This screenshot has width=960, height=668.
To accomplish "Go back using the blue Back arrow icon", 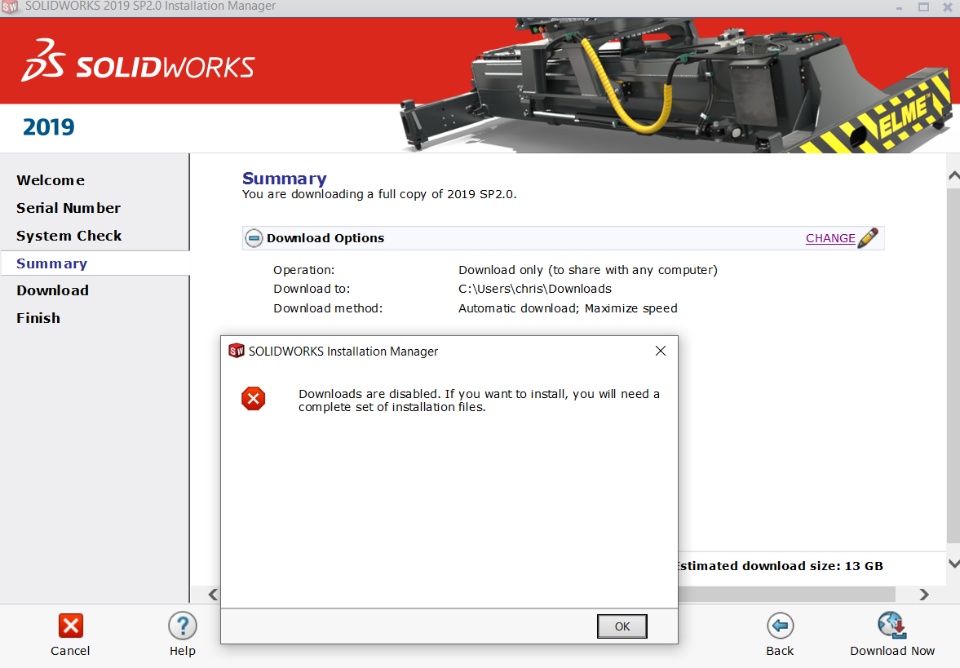I will [x=780, y=626].
